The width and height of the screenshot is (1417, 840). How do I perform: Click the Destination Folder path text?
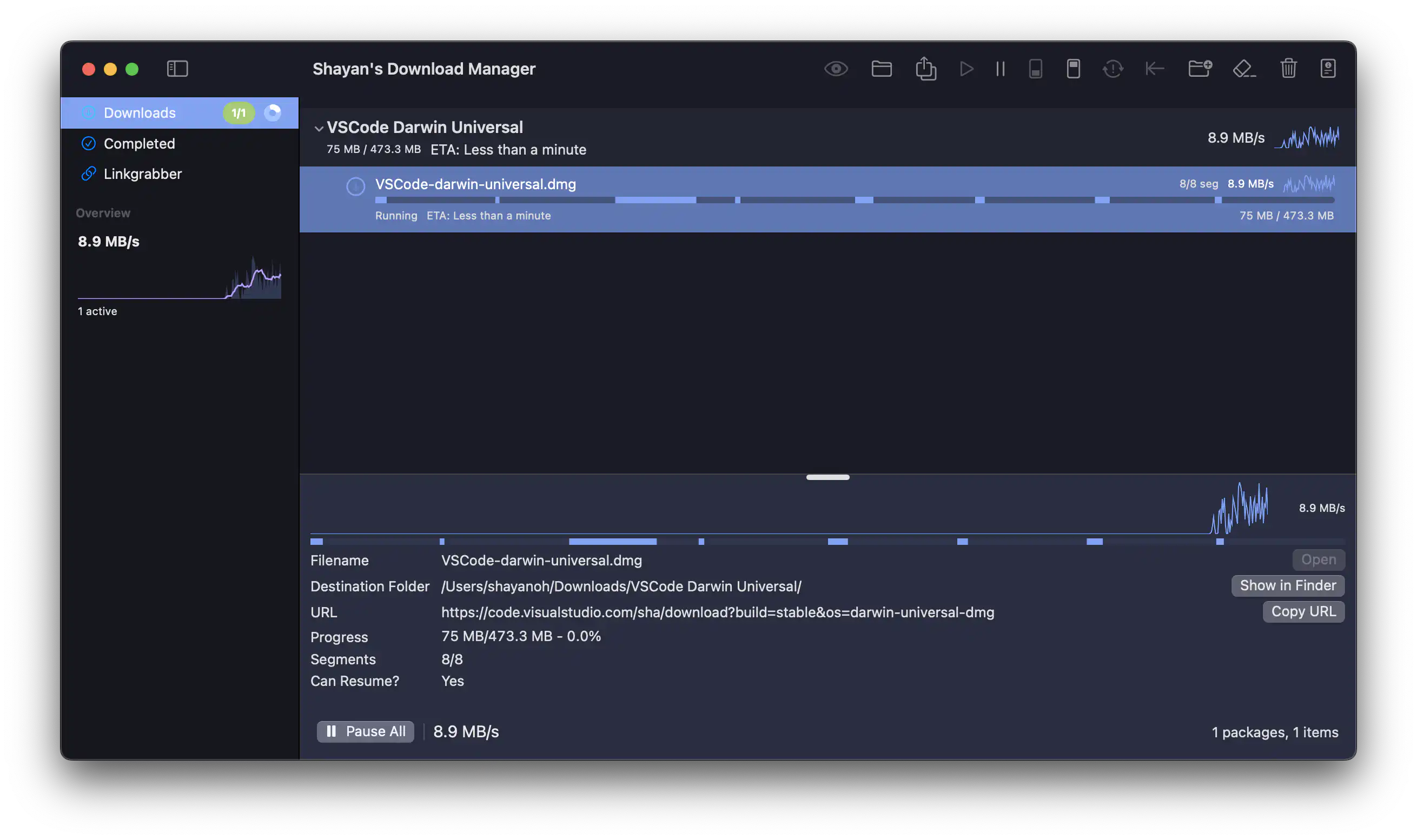click(x=621, y=586)
